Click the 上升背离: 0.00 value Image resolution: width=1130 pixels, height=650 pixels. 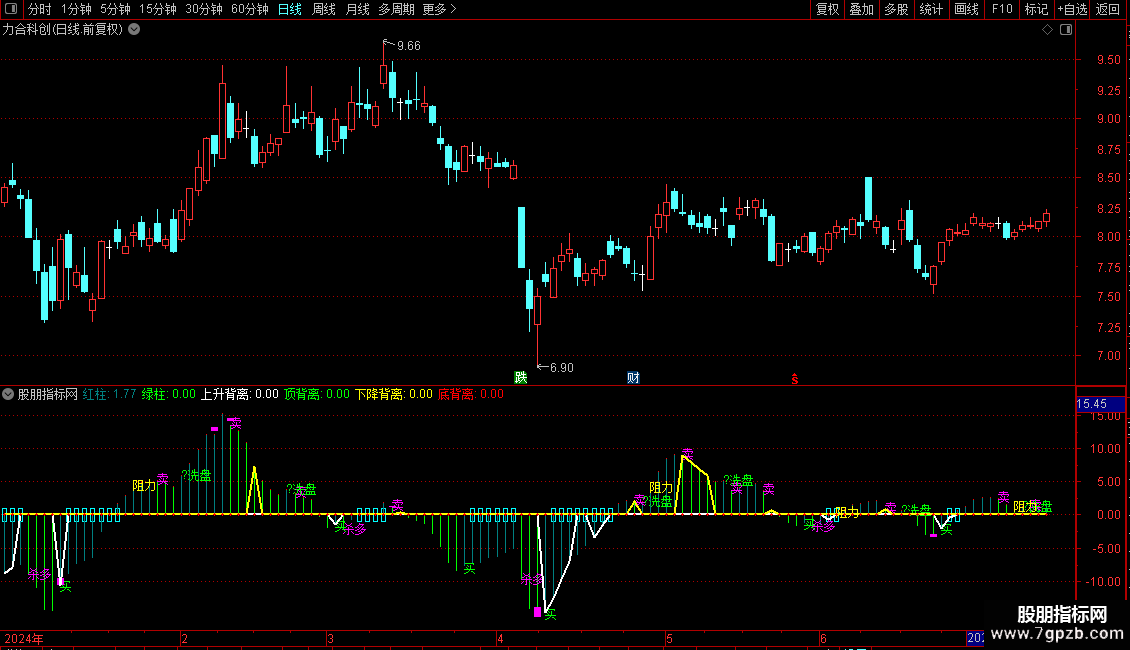(239, 394)
